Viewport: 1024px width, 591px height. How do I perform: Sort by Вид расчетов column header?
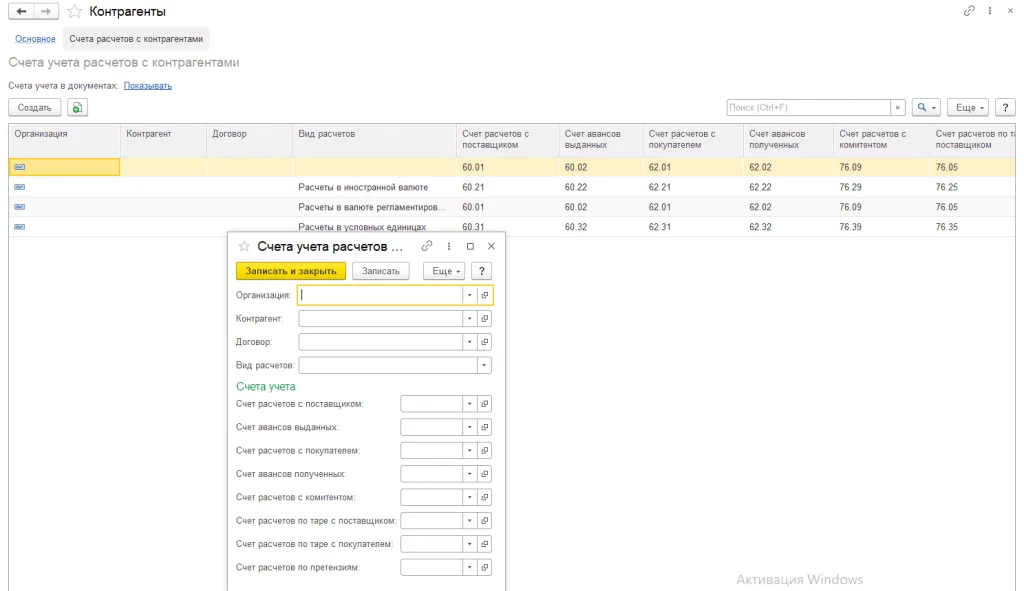pyautogui.click(x=374, y=140)
